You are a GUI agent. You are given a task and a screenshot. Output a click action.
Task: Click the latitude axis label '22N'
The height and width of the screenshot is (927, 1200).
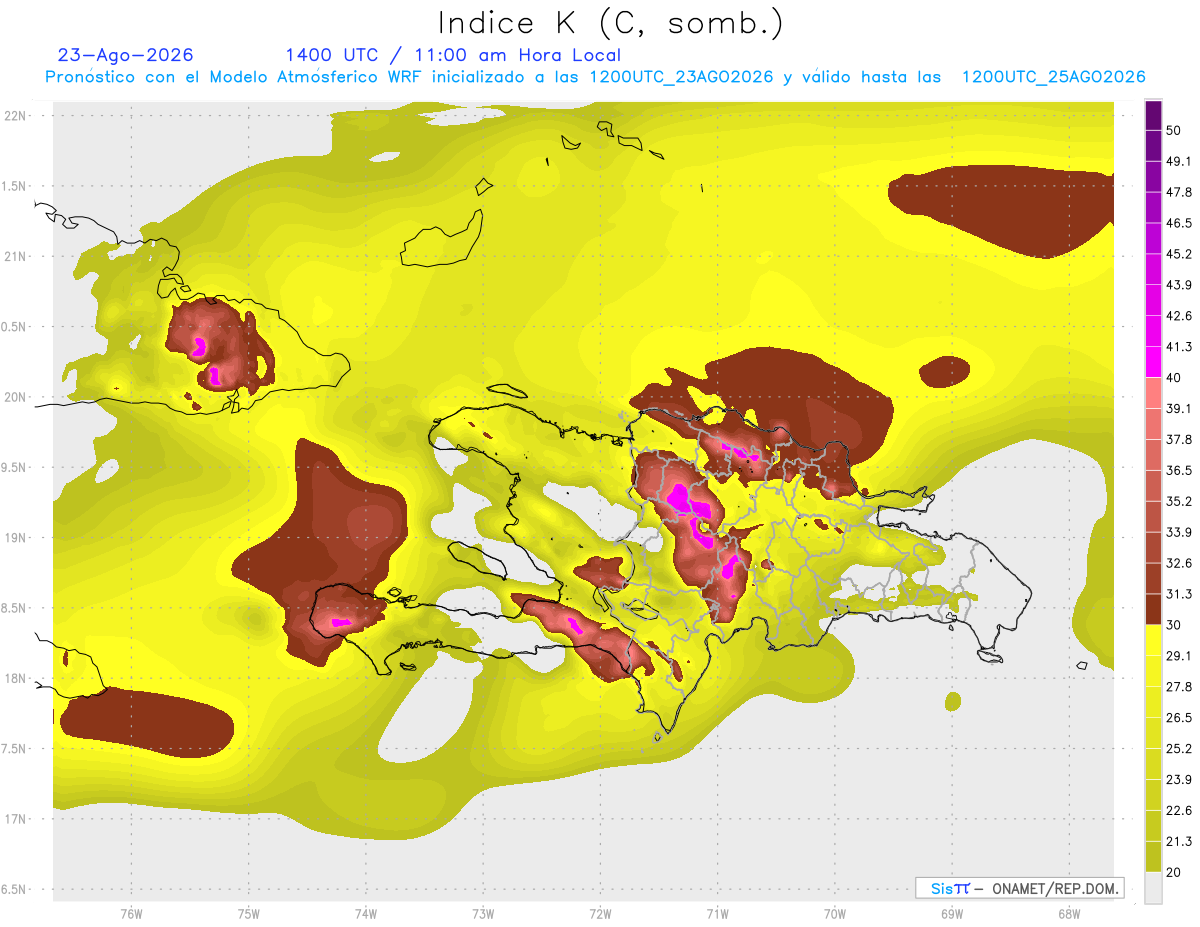pyautogui.click(x=15, y=116)
